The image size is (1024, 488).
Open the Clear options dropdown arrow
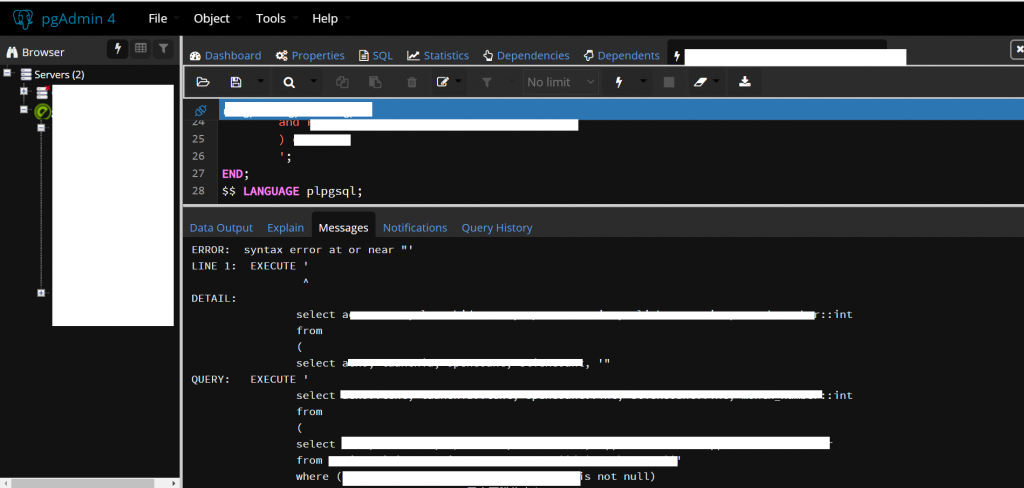[x=718, y=82]
